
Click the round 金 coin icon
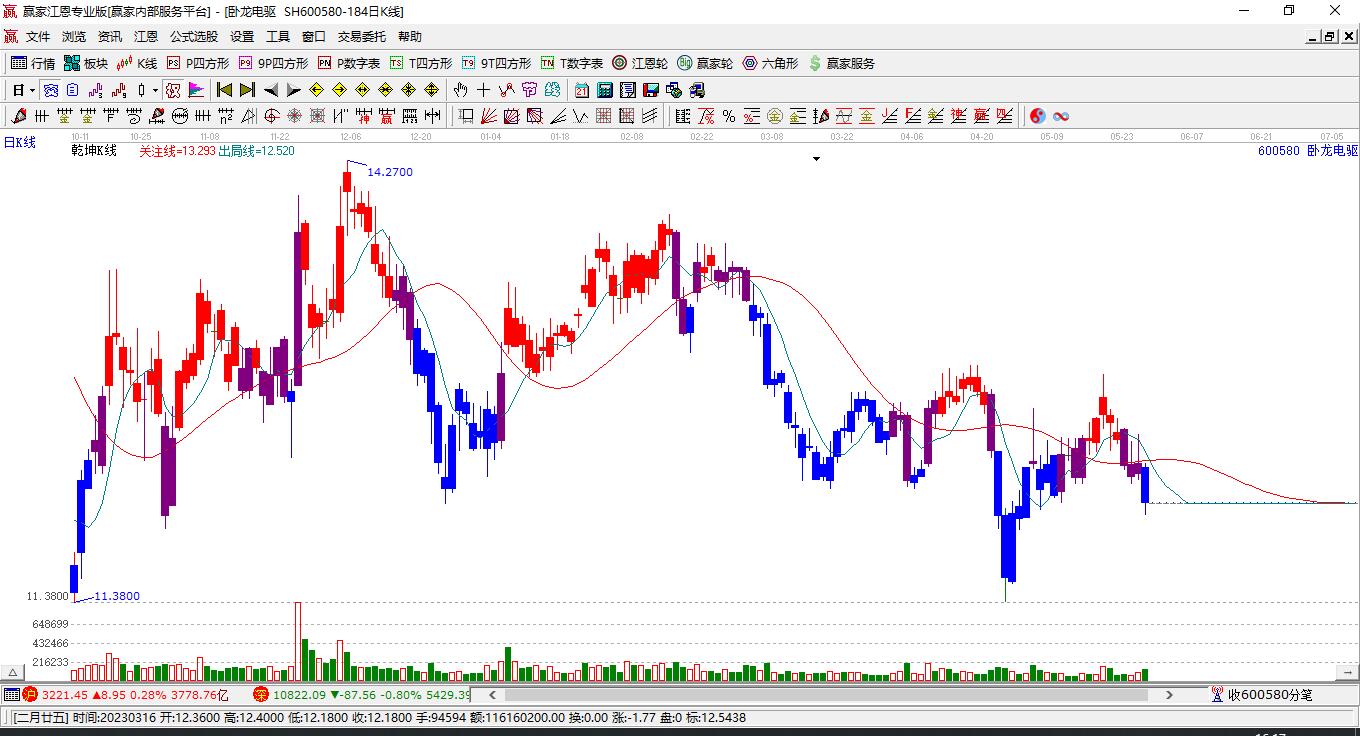point(775,116)
